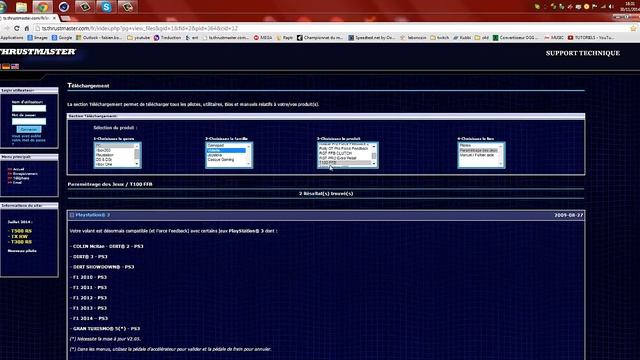The image size is (640, 360).
Task: Open the Images bookmark
Action: (38, 38)
